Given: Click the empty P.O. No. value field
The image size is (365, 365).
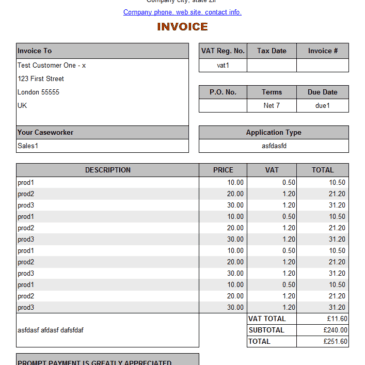Looking at the screenshot, I should (223, 106).
